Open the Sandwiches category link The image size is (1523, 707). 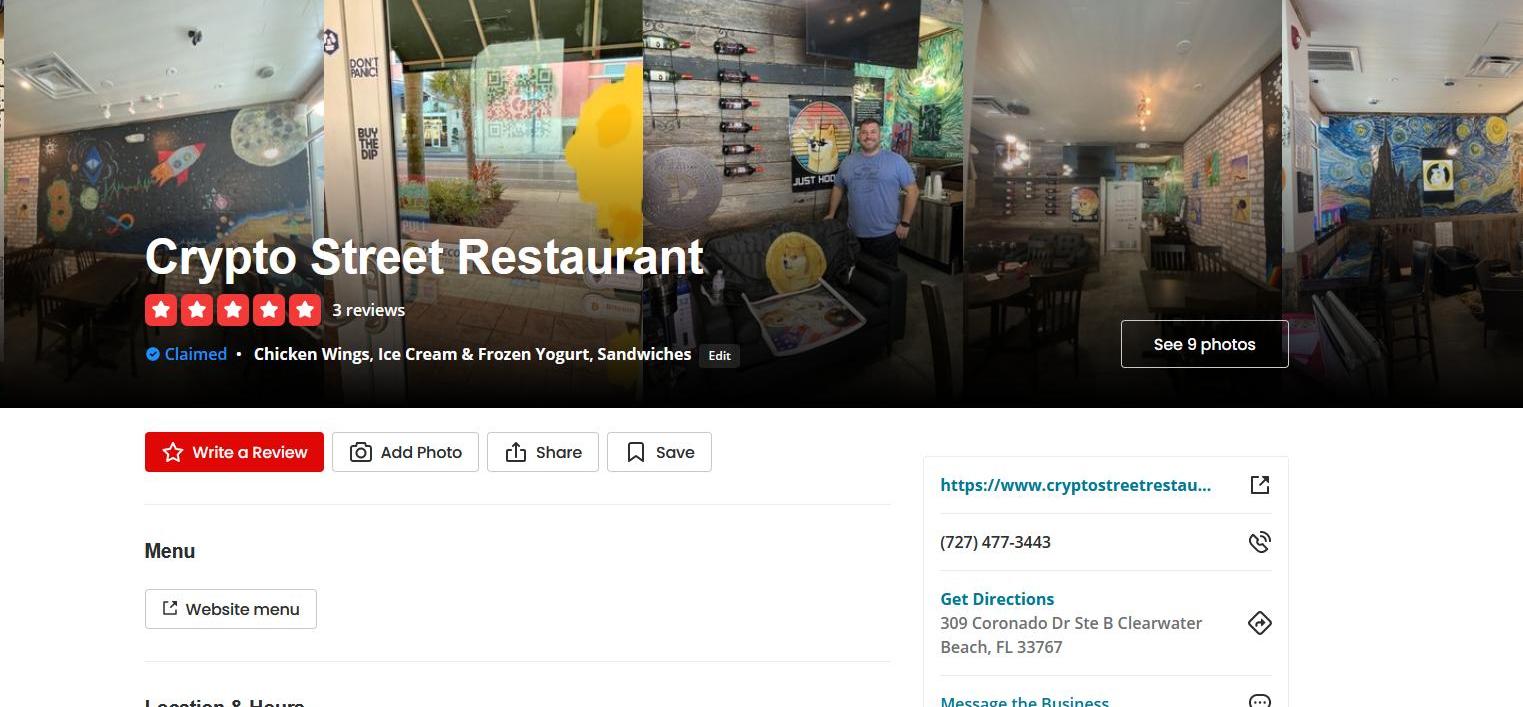(644, 354)
